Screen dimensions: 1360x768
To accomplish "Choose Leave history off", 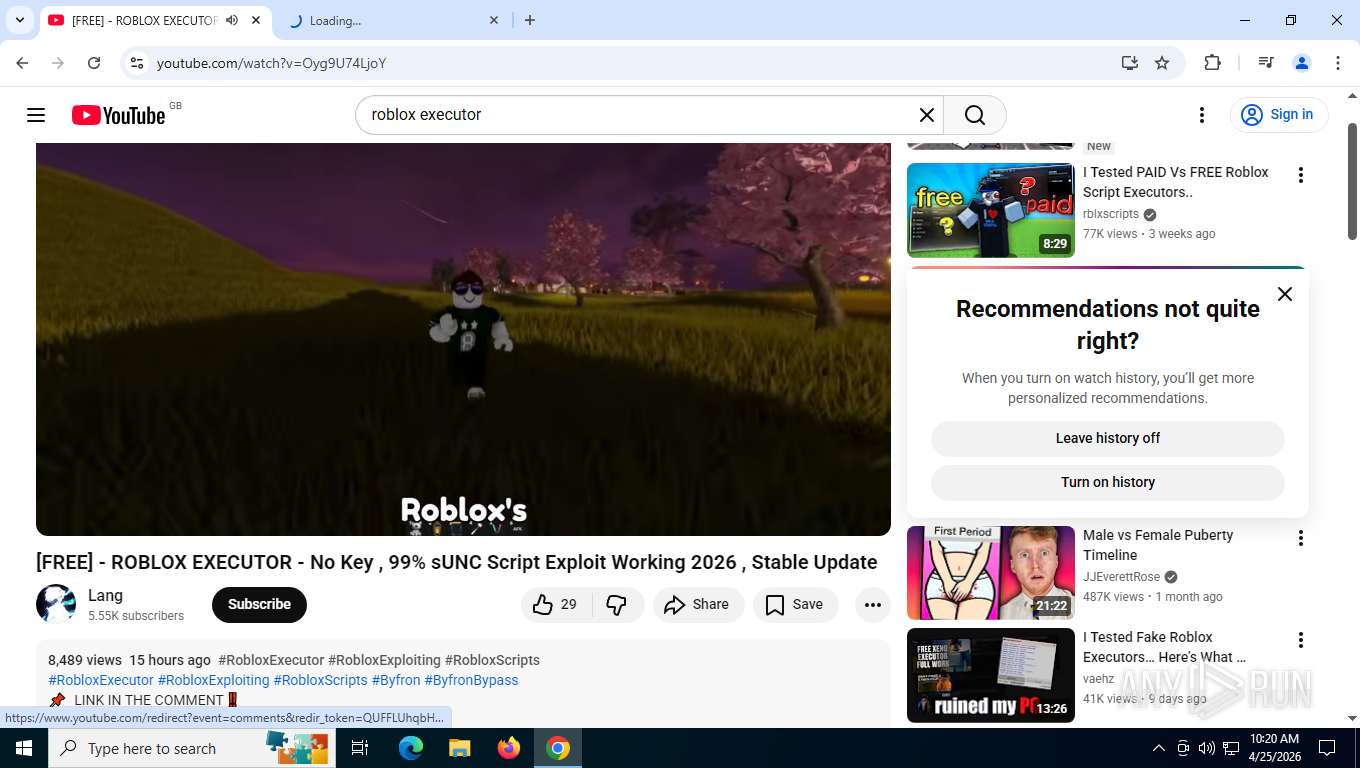I will point(1108,438).
